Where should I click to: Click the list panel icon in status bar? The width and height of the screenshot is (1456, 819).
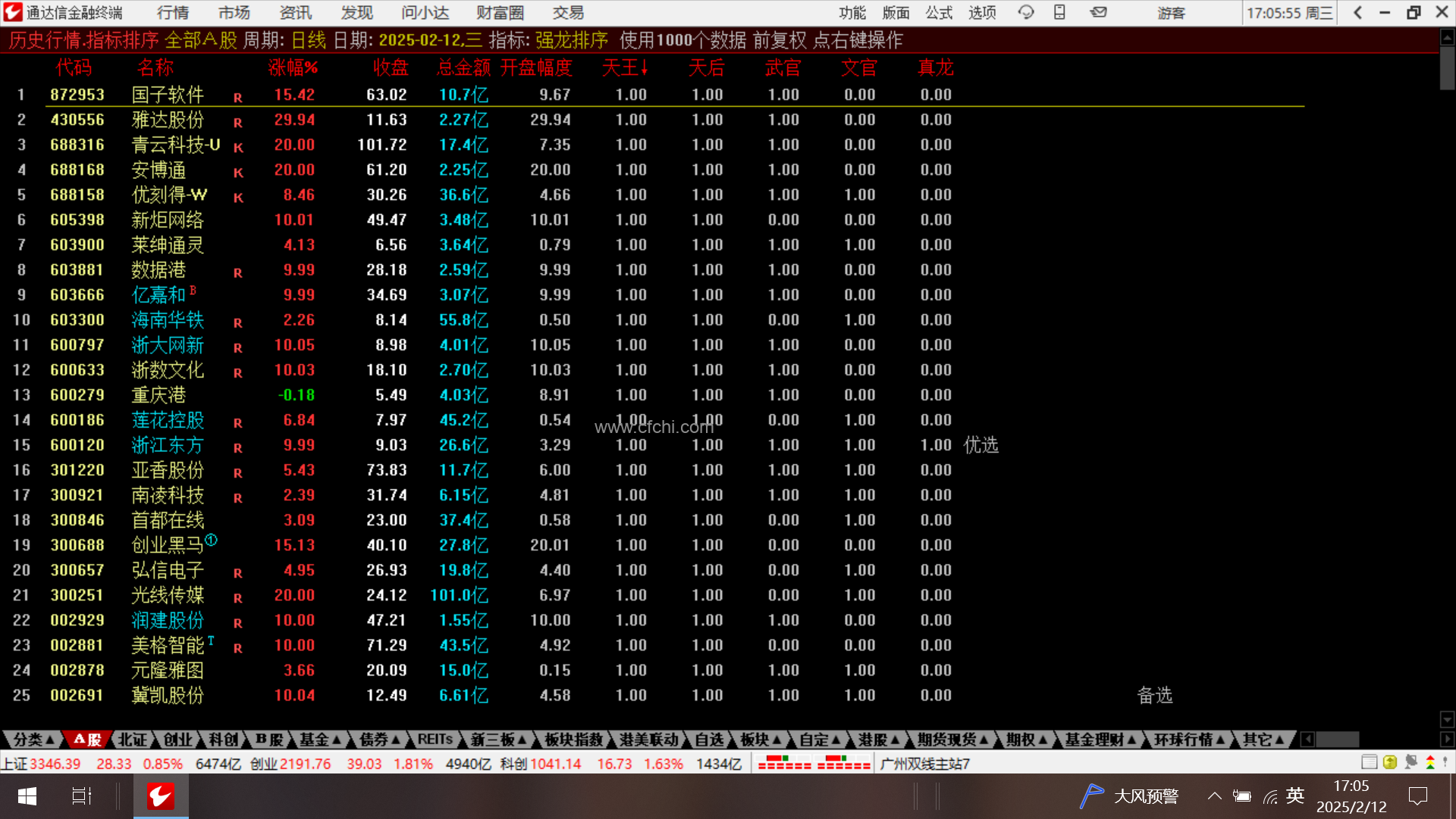pyautogui.click(x=1369, y=762)
